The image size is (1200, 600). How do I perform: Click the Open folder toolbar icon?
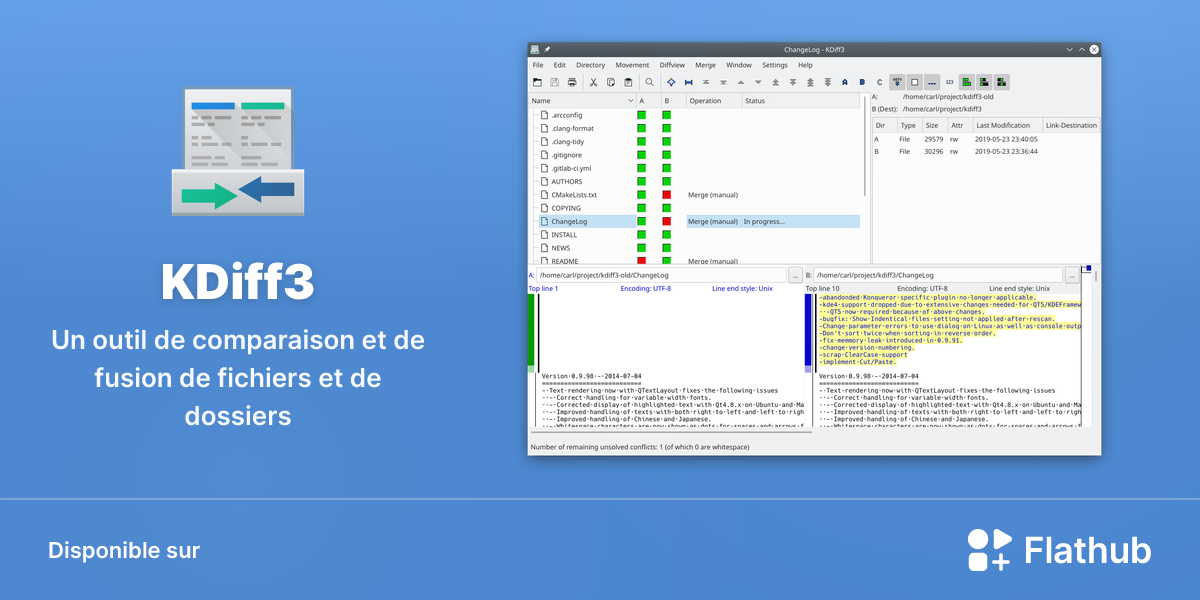point(537,82)
